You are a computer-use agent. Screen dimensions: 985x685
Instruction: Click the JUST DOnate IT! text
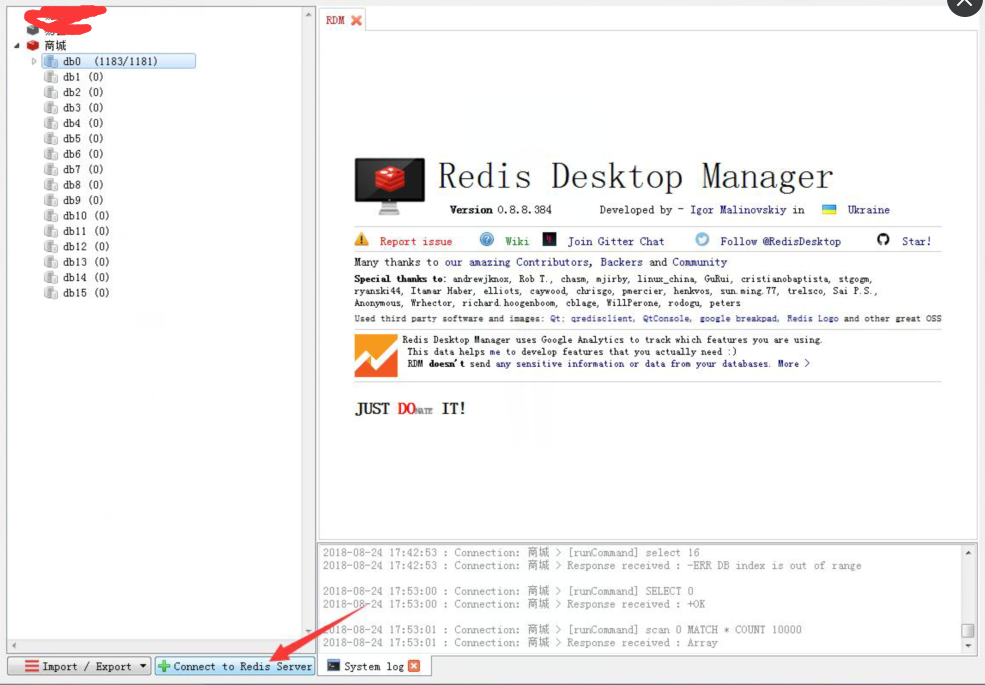[x=410, y=409]
